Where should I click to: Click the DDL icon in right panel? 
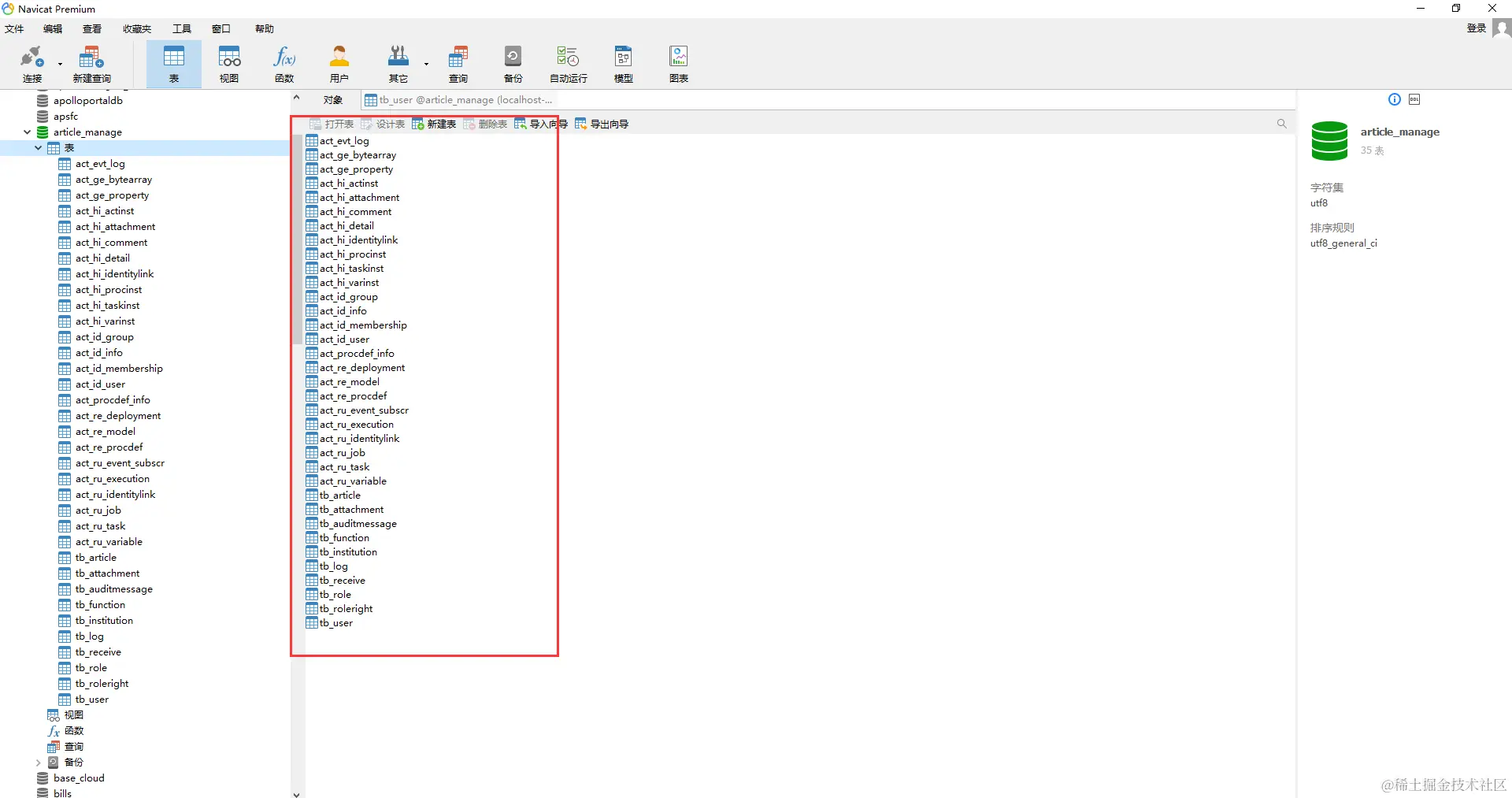point(1414,99)
